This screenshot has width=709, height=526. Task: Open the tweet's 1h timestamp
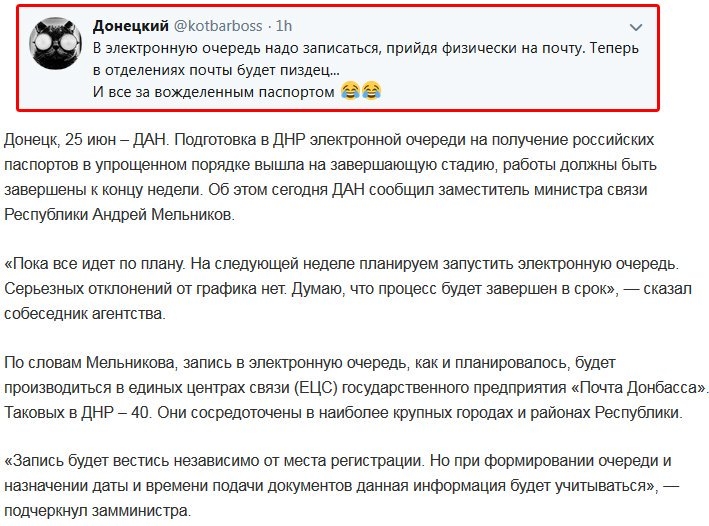[x=284, y=25]
